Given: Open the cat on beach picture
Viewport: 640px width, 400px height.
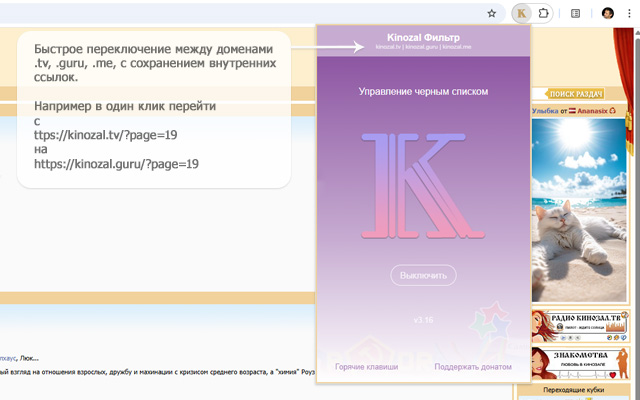Looking at the screenshot, I should point(579,210).
